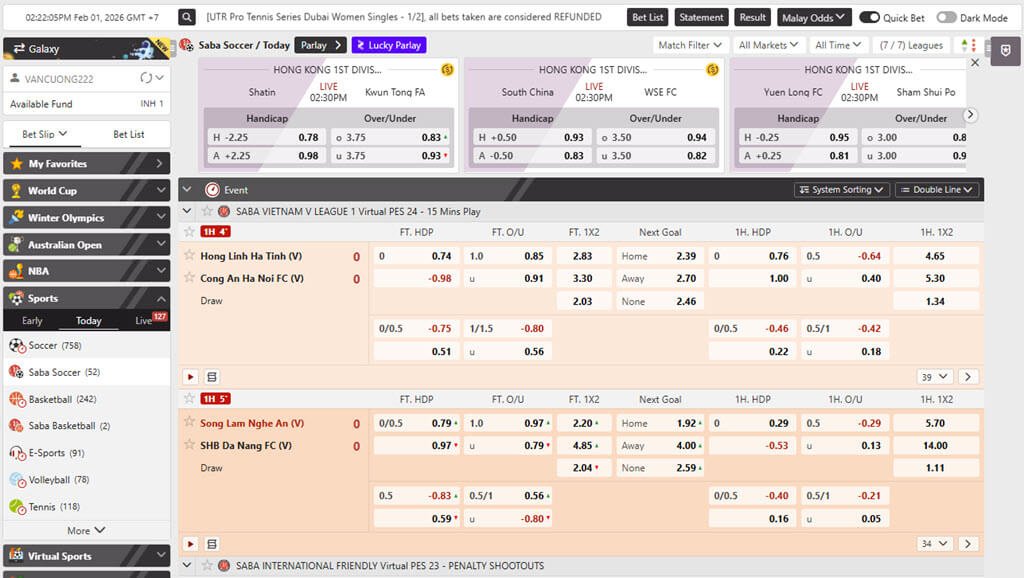Open the Statement page
Image resolution: width=1024 pixels, height=578 pixels.
coord(701,17)
